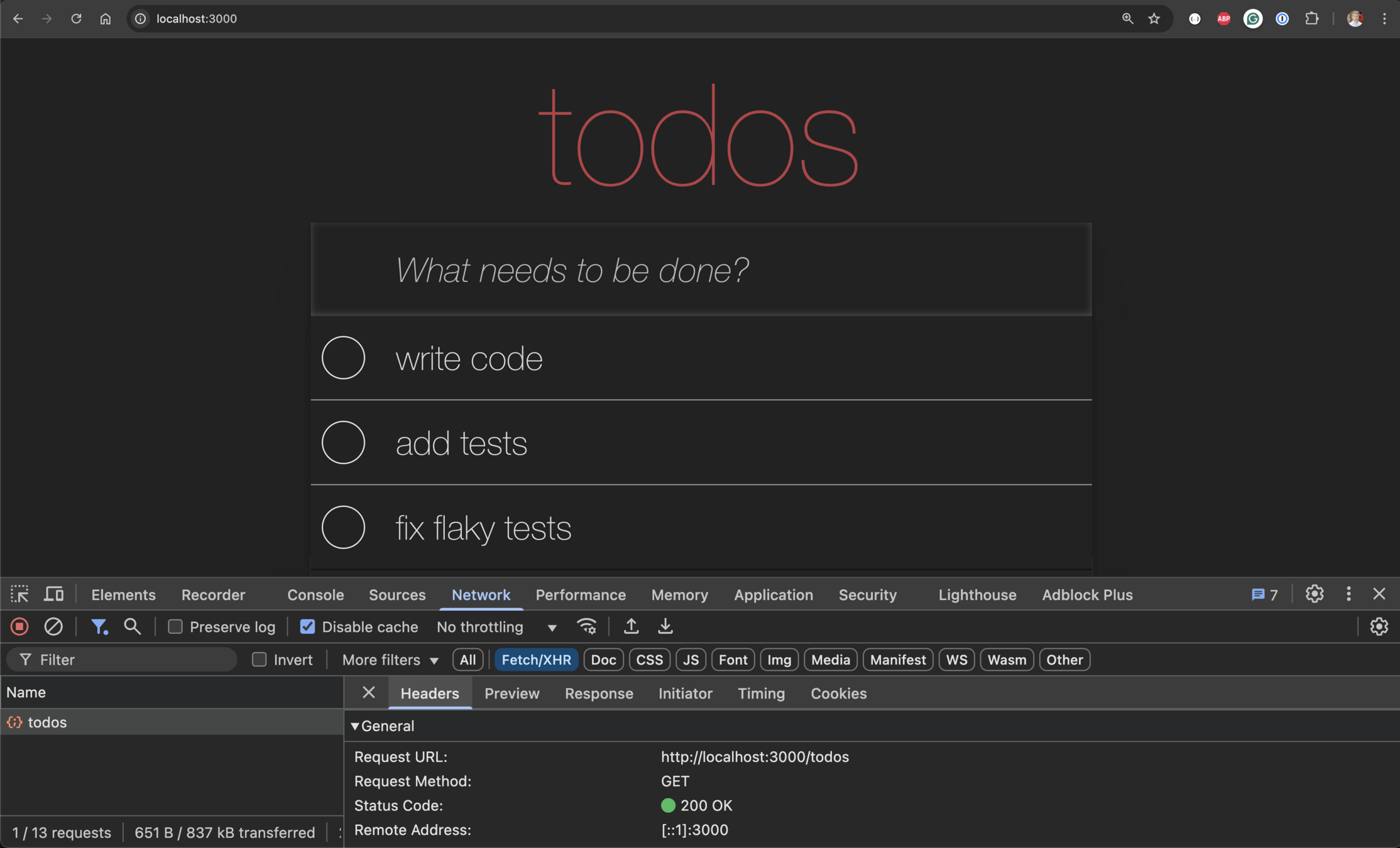Open the network conditions wifi icon
The width and height of the screenshot is (1400, 848).
586,626
